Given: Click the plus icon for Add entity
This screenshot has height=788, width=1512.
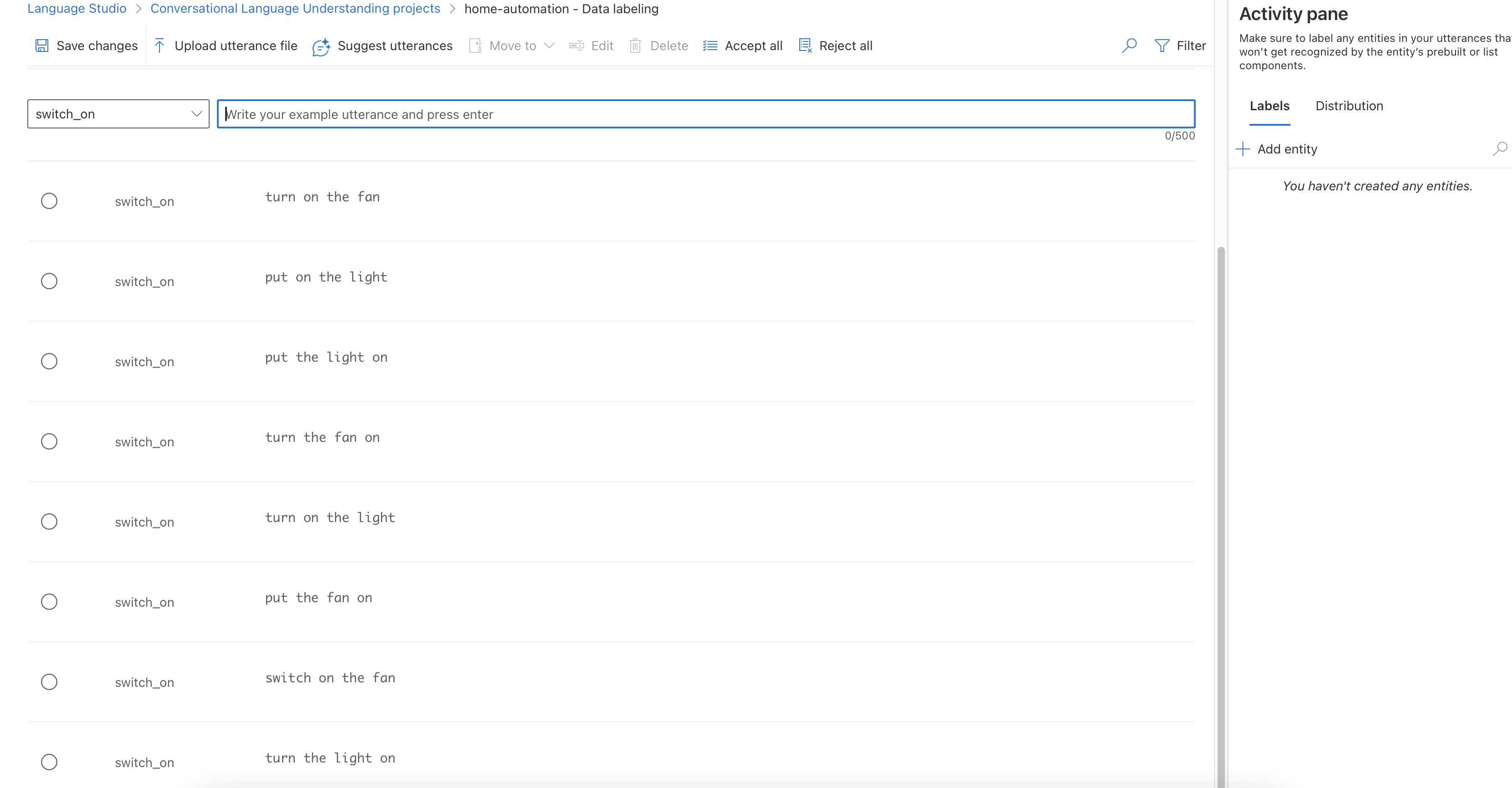Looking at the screenshot, I should pos(1243,149).
